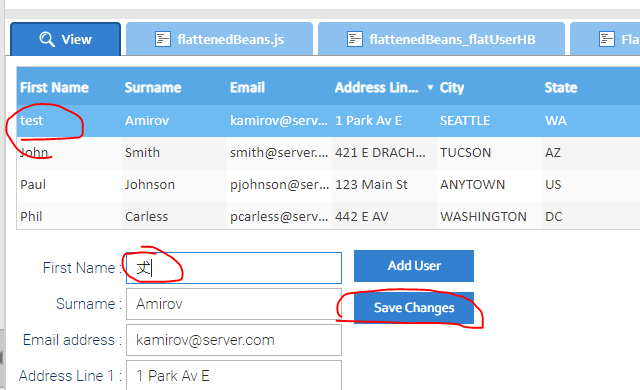This screenshot has height=390, width=640.
Task: Select the Paul Johnson table row
Action: tap(328, 184)
